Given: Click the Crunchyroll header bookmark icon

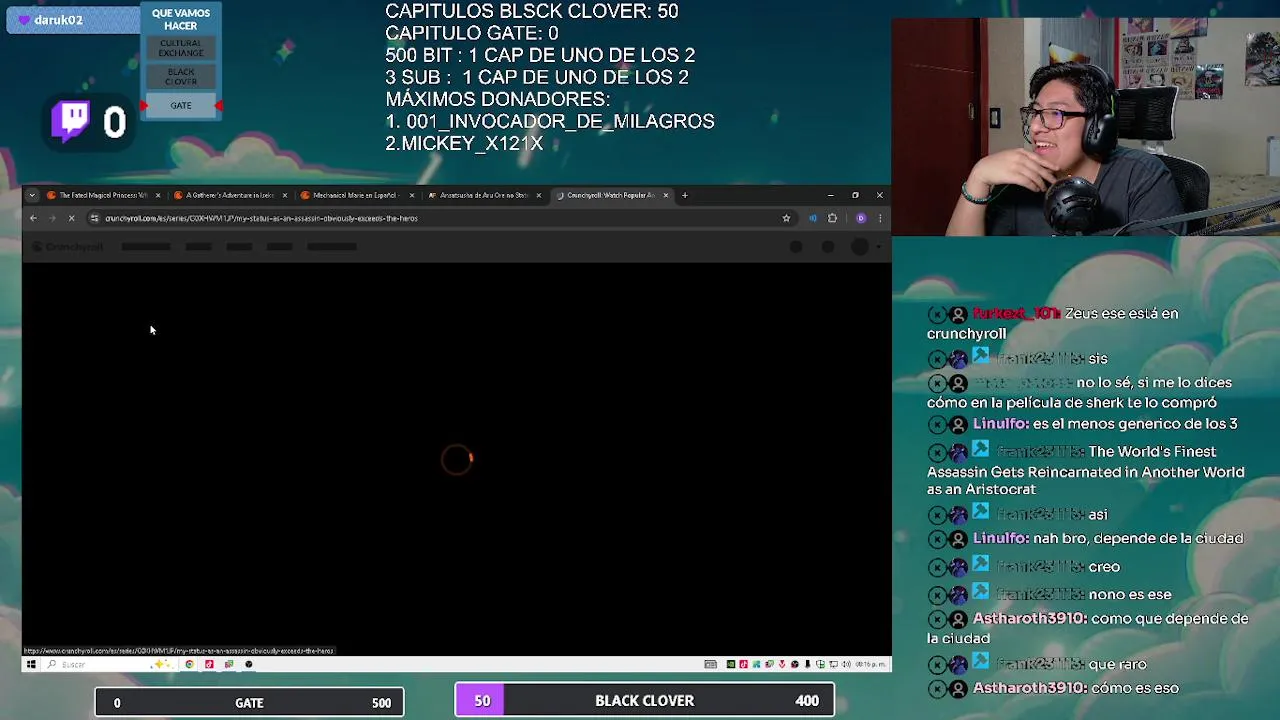Looking at the screenshot, I should pyautogui.click(x=828, y=247).
